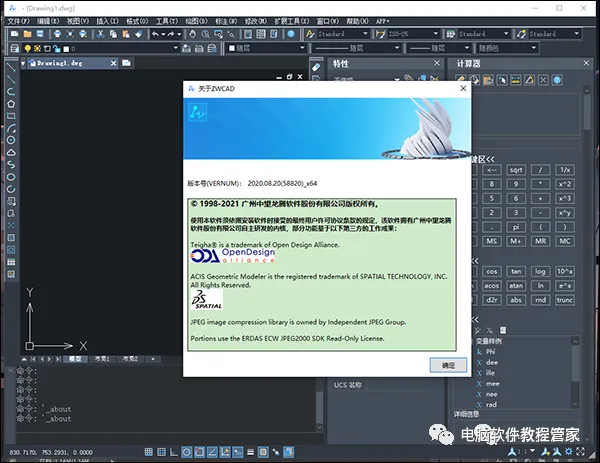600x463 pixels.
Task: Click the calculator blue Help icon
Action: [558, 80]
